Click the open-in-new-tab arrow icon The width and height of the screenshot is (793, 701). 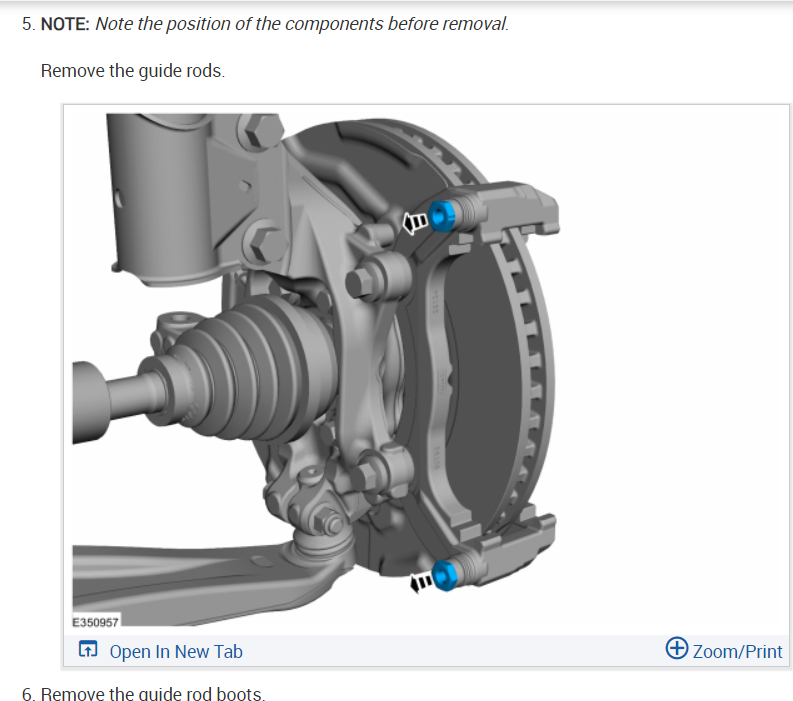(x=88, y=649)
